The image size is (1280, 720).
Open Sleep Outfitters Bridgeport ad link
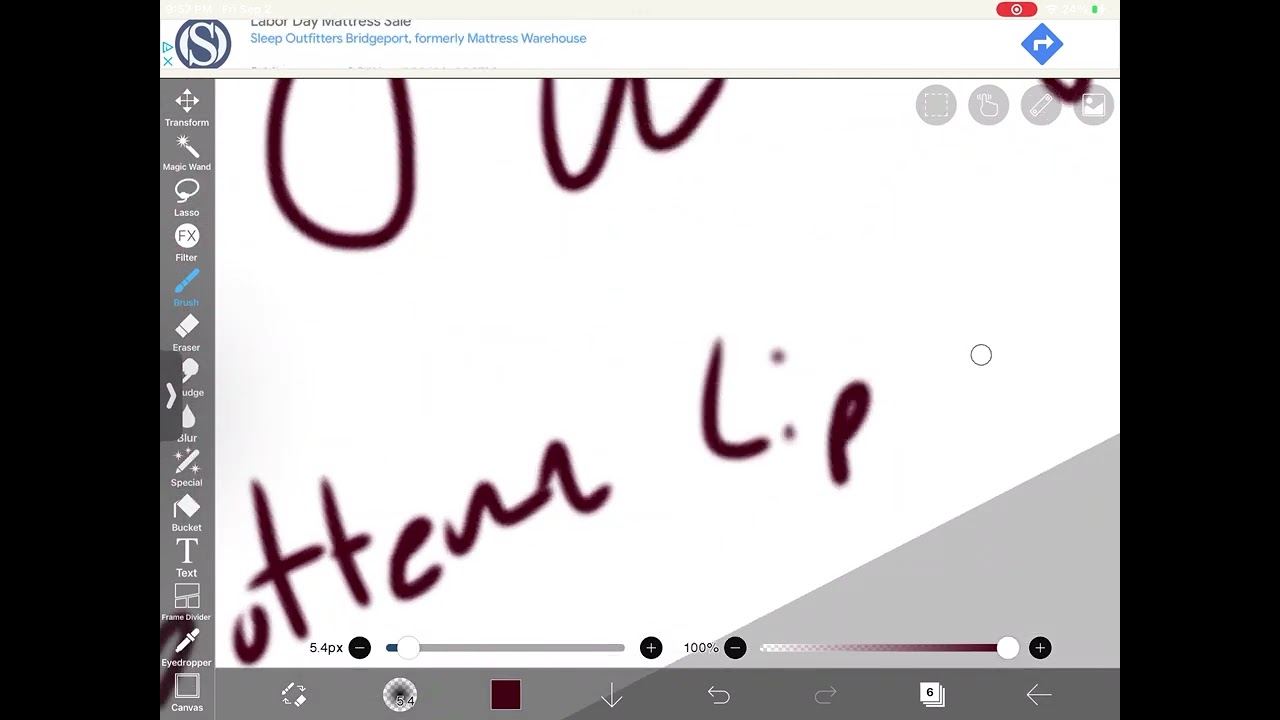pyautogui.click(x=418, y=38)
